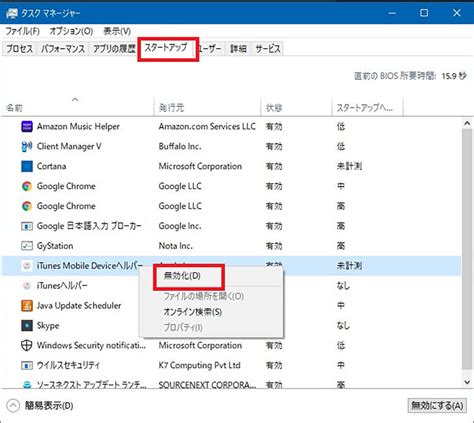Click the scrollbar down arrow
The image size is (474, 423).
point(467,382)
